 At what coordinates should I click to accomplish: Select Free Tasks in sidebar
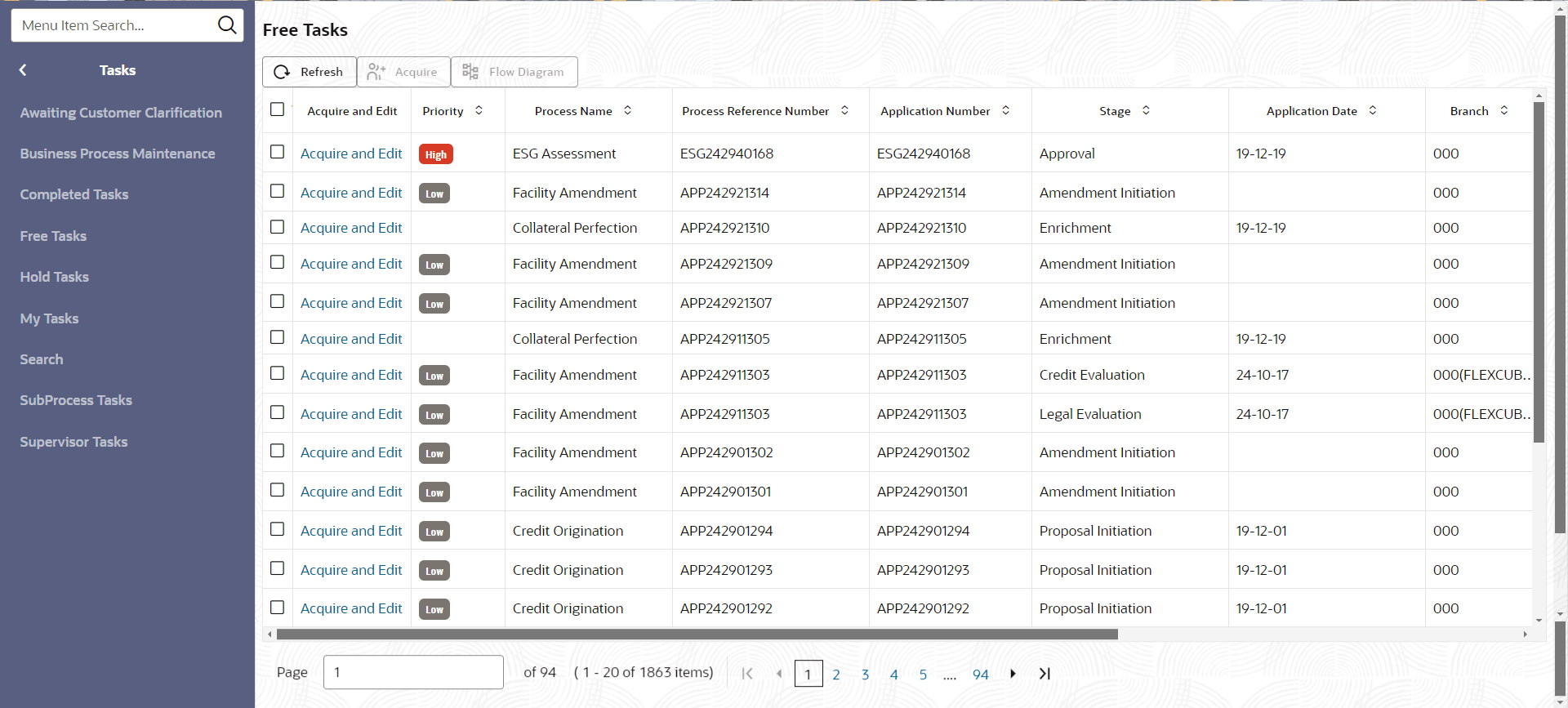click(53, 236)
